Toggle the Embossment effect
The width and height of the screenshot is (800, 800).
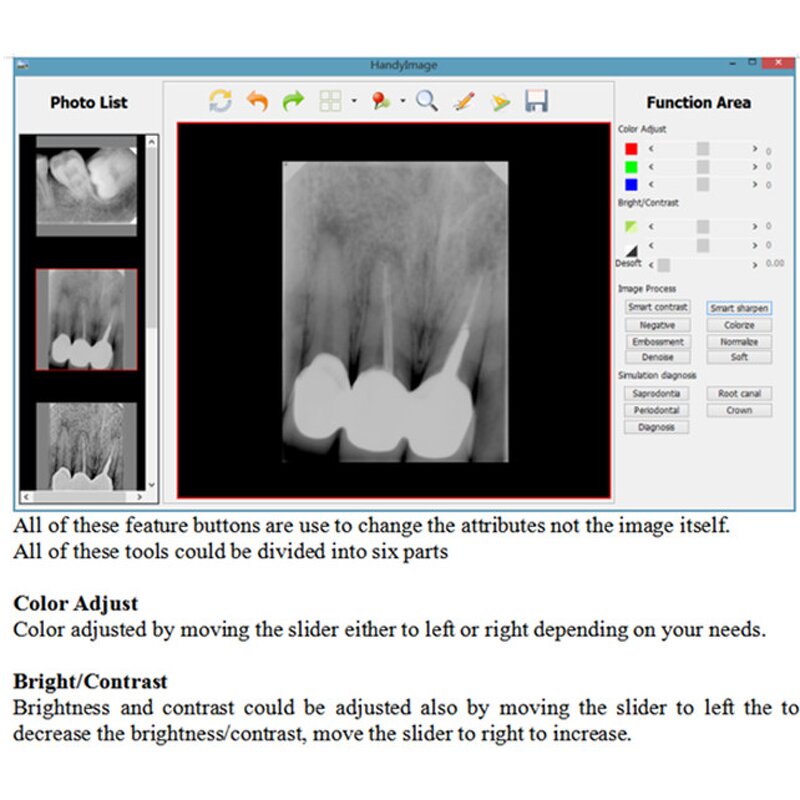click(x=656, y=341)
